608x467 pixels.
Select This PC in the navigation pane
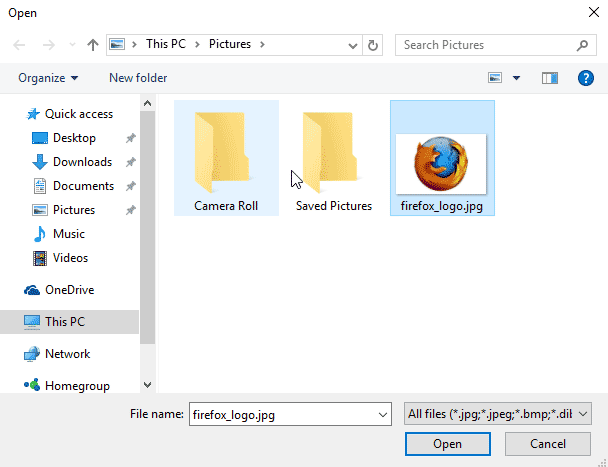[x=65, y=322]
